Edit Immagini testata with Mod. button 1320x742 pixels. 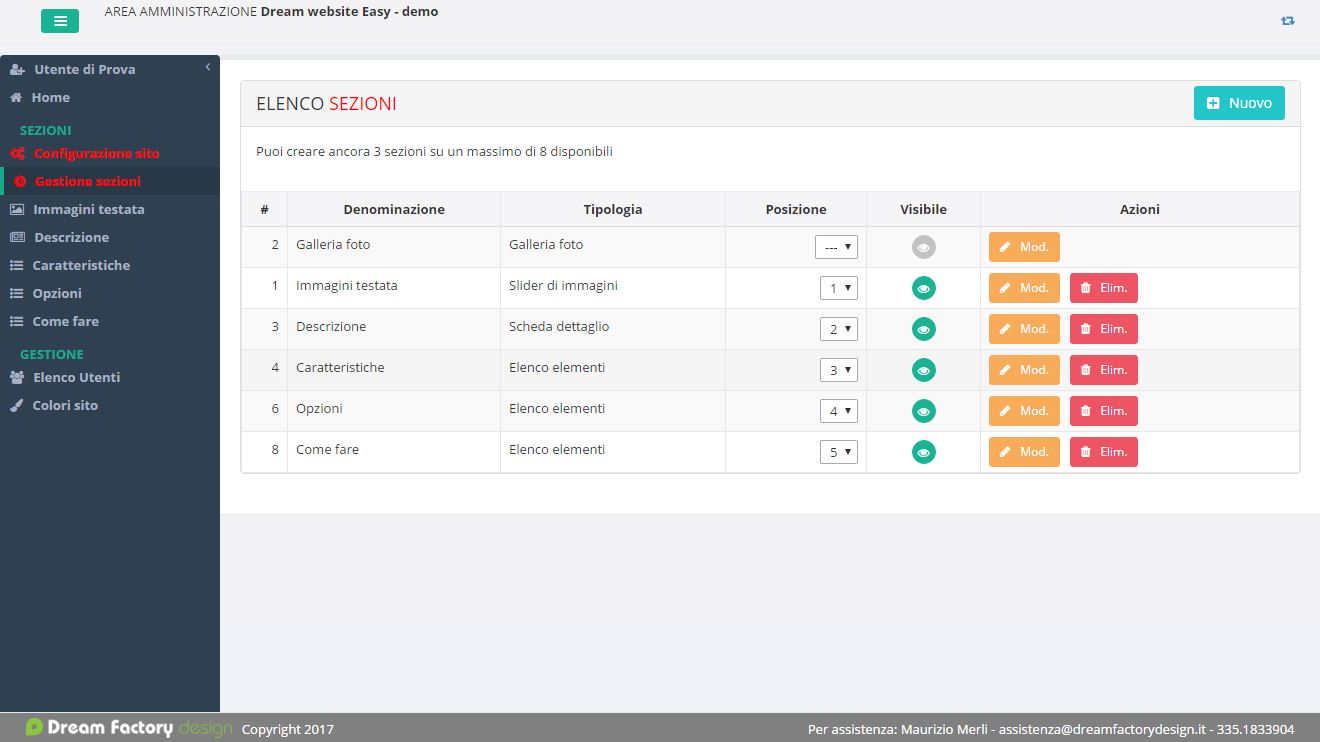[1024, 288]
